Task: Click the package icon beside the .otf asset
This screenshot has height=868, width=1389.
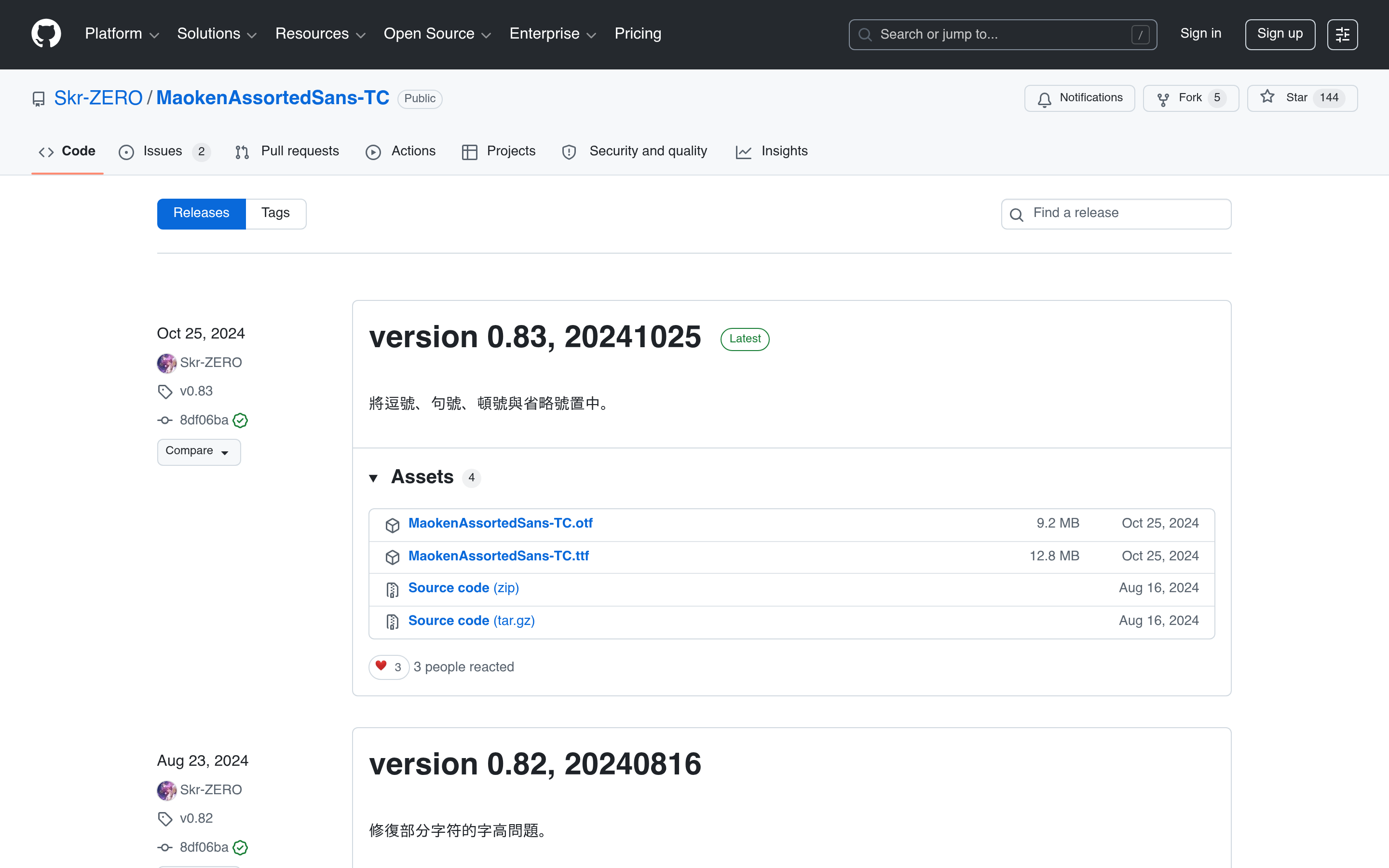Action: [x=393, y=525]
